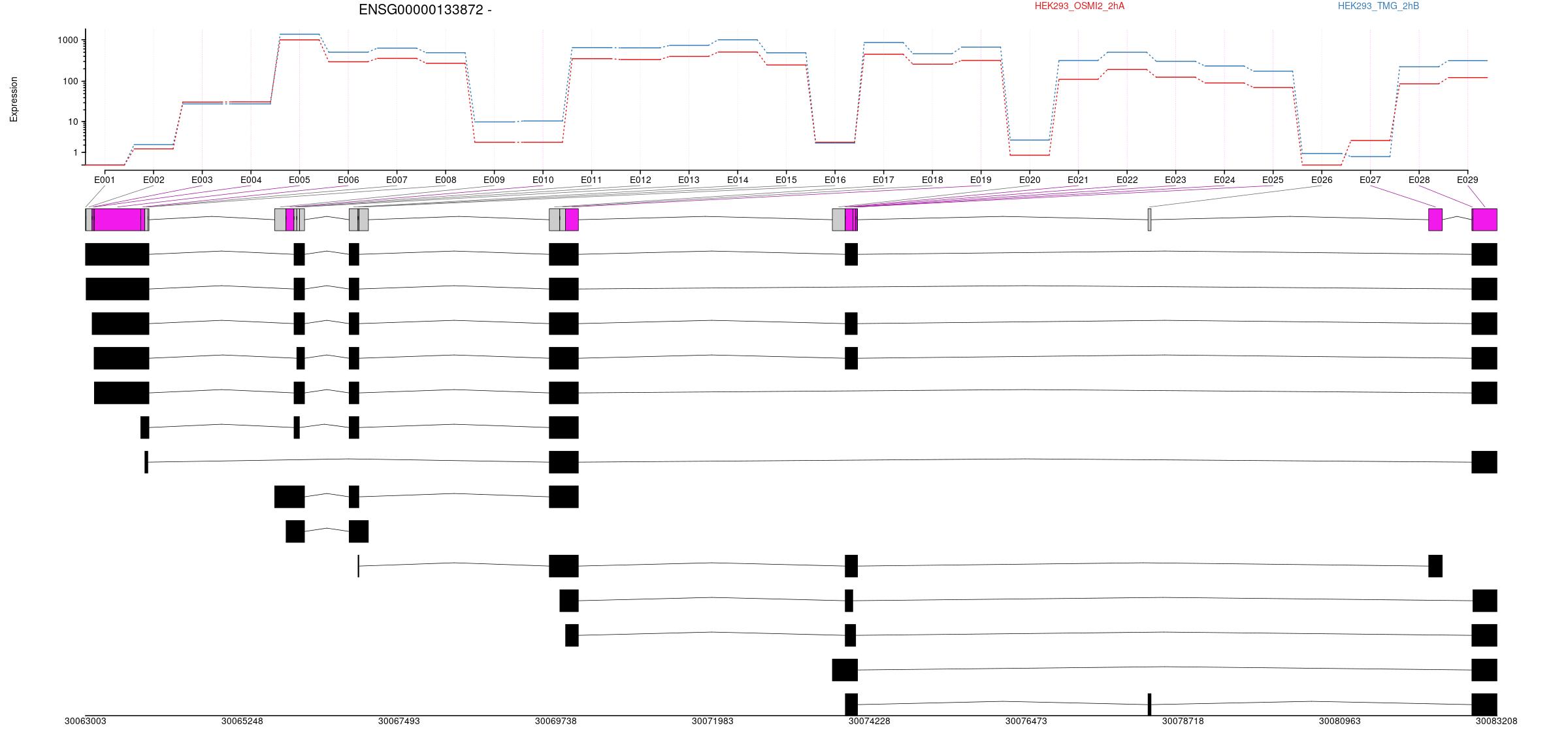Click exon label E003
The image size is (1568, 732).
coord(202,180)
